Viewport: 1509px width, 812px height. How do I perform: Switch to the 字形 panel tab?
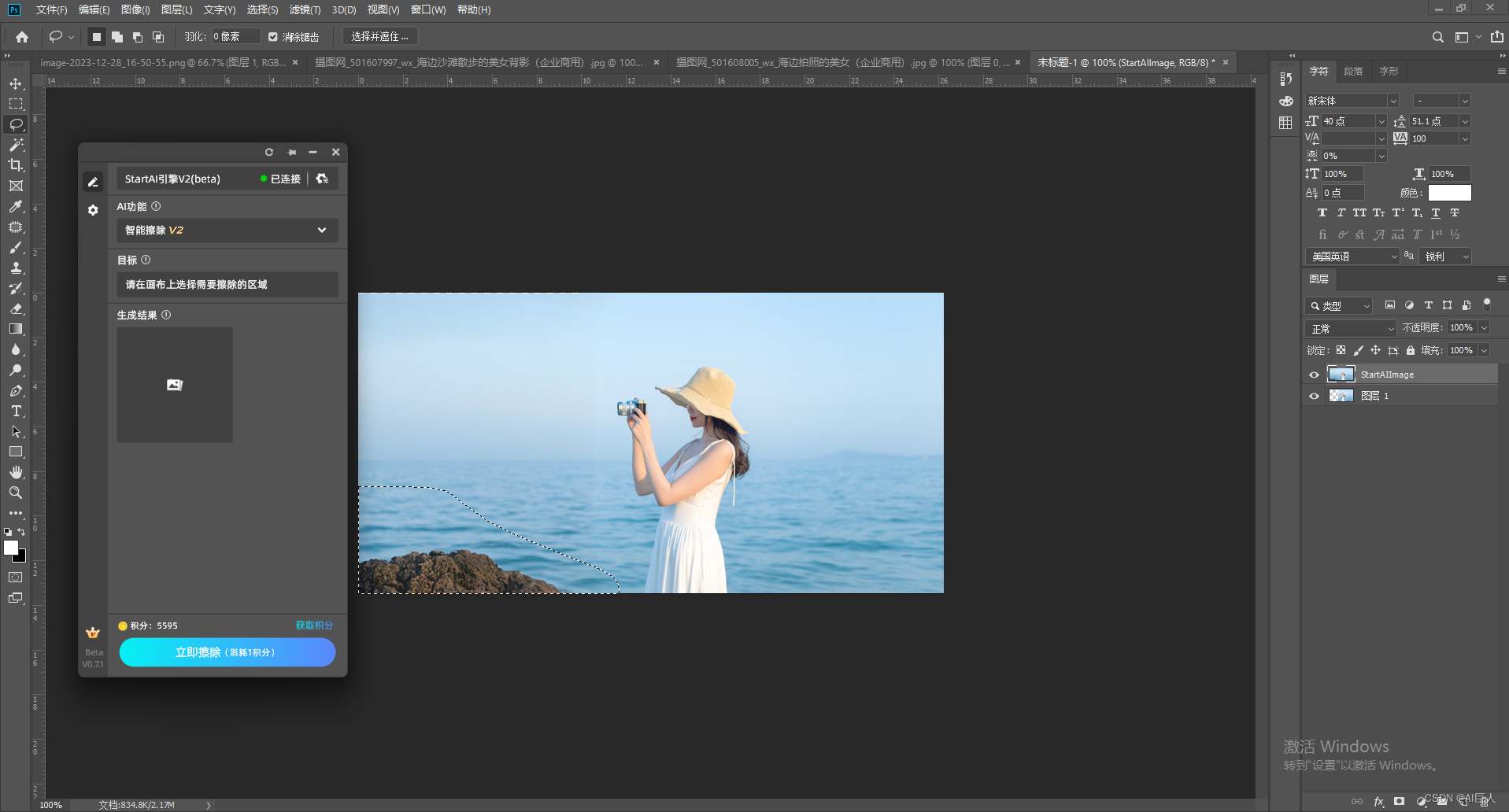pos(1389,71)
